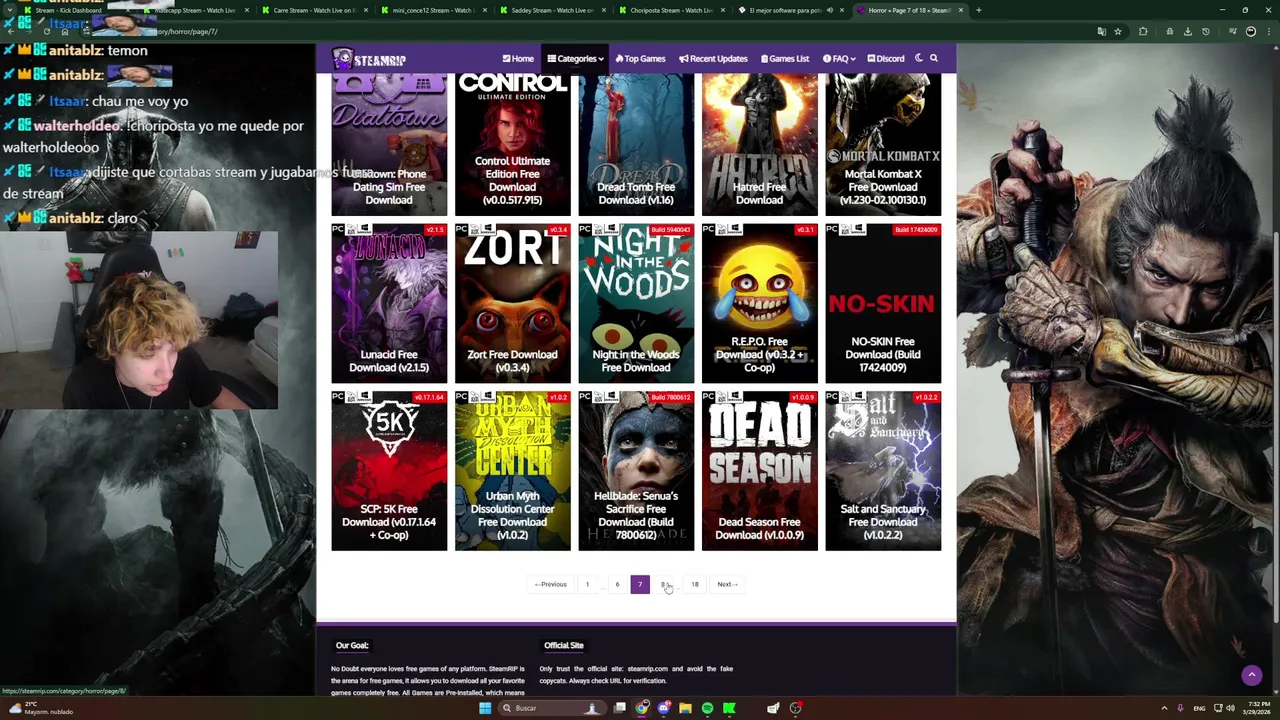
Task: Open Discord from the taskbar
Action: pos(664,708)
